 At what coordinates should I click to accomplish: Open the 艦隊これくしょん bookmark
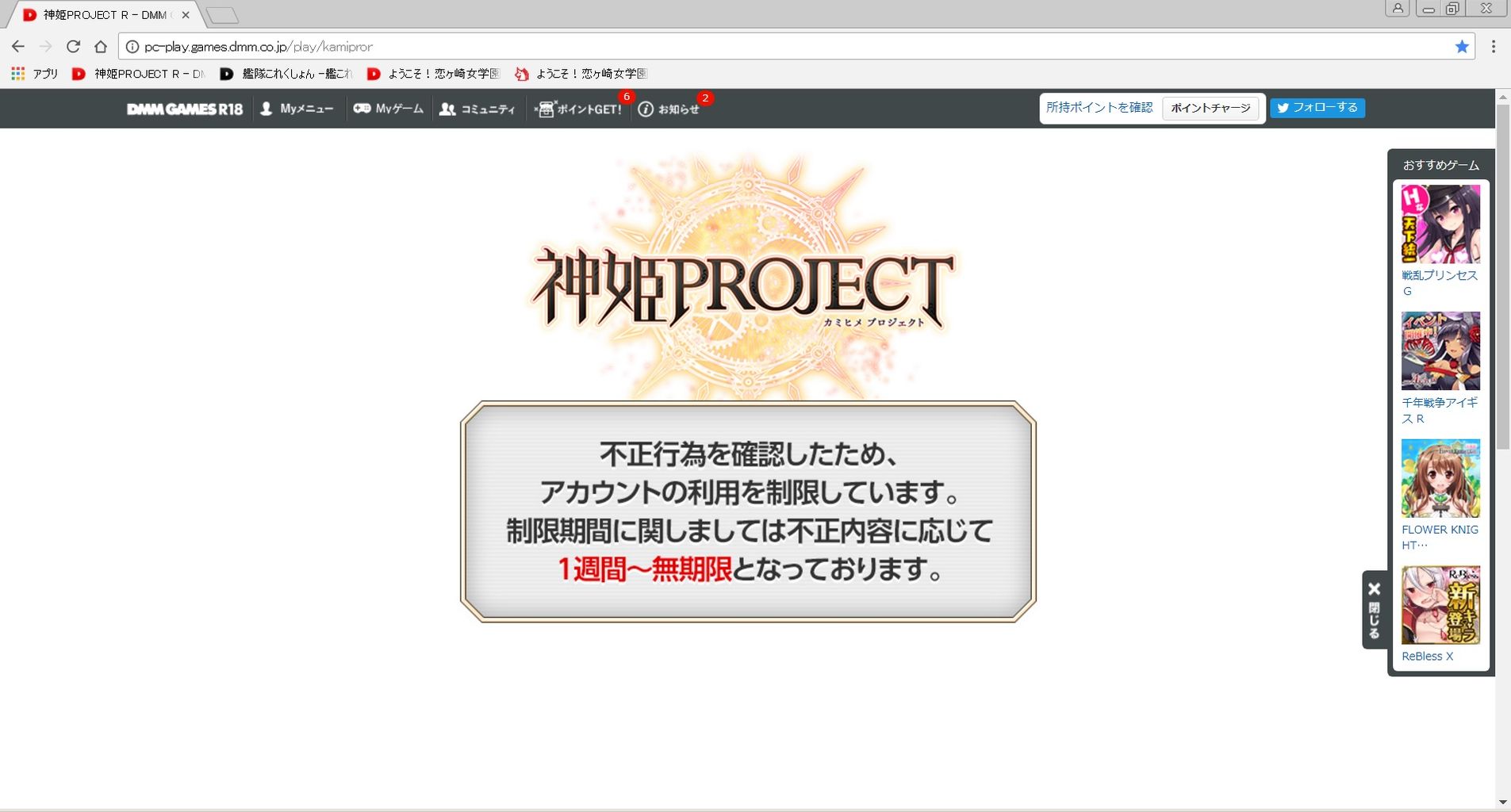click(x=286, y=74)
